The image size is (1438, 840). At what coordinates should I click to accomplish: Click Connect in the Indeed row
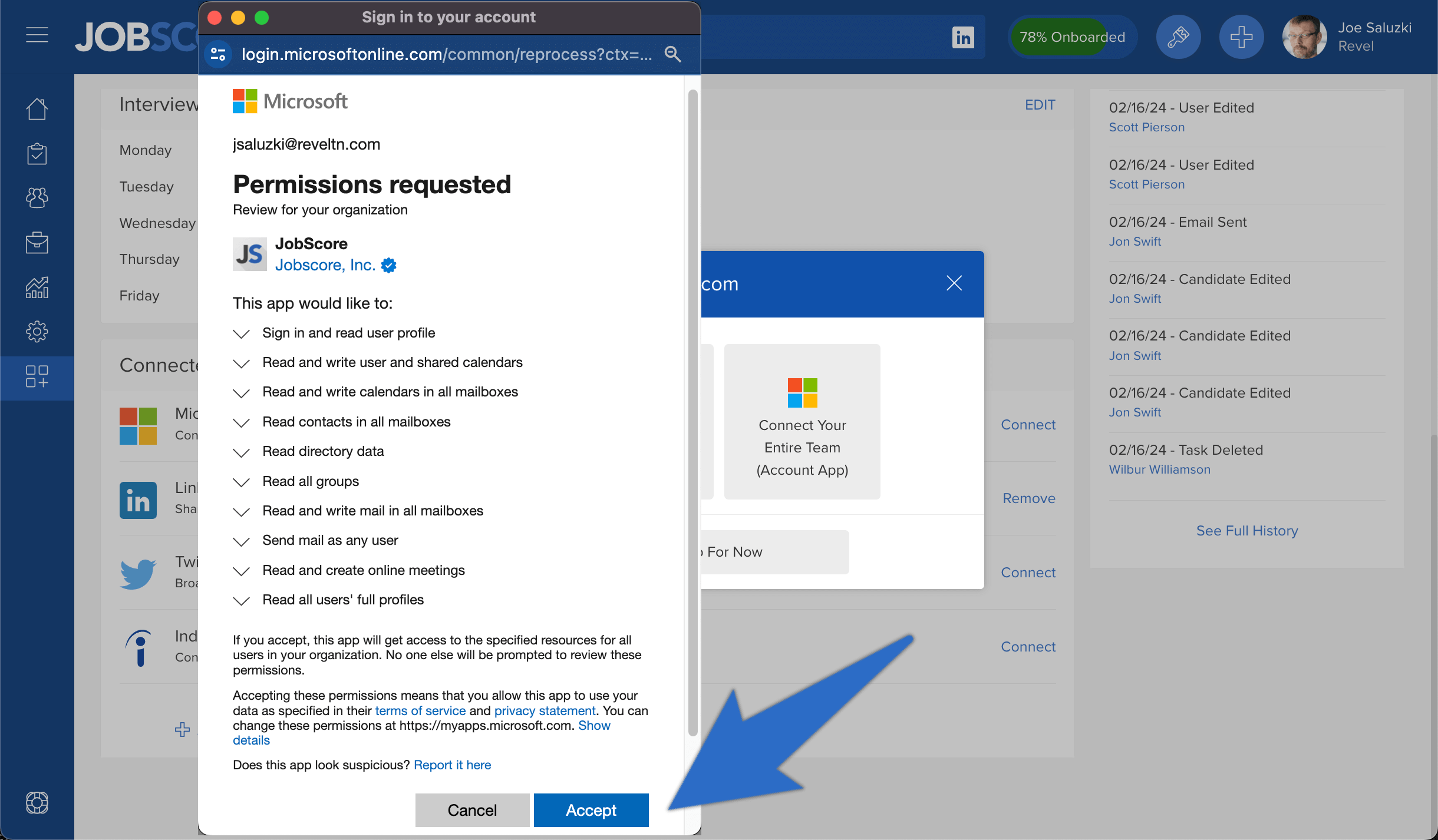coord(1028,647)
